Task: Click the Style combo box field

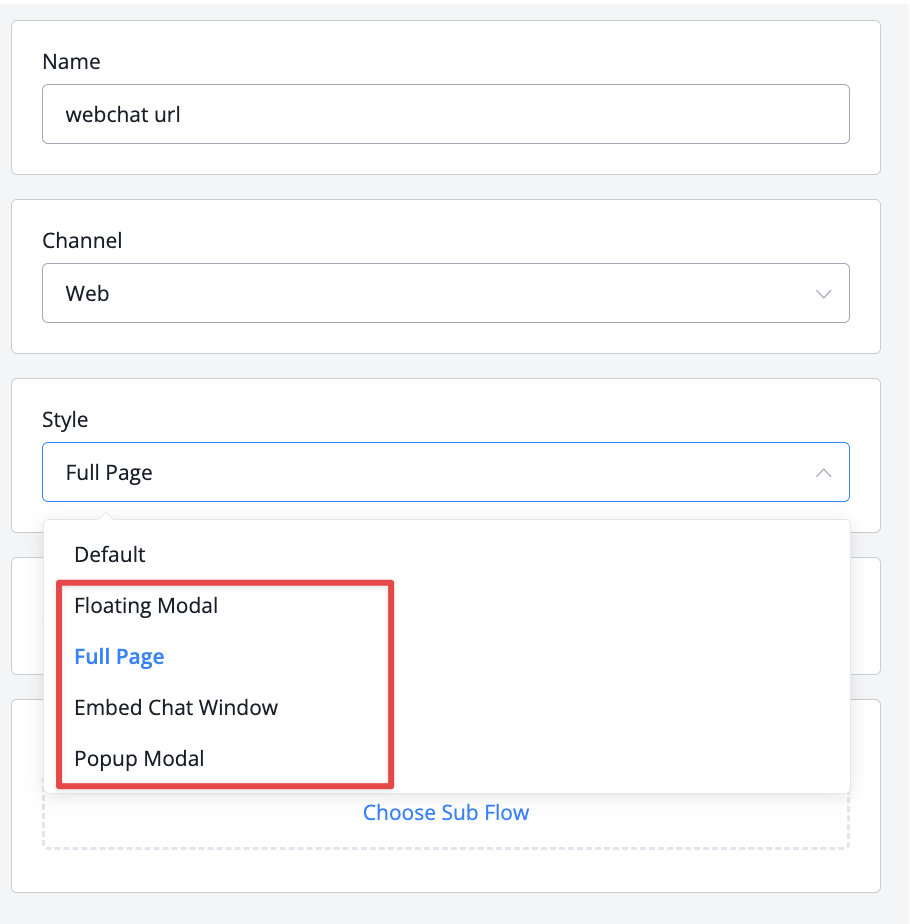Action: click(x=446, y=472)
